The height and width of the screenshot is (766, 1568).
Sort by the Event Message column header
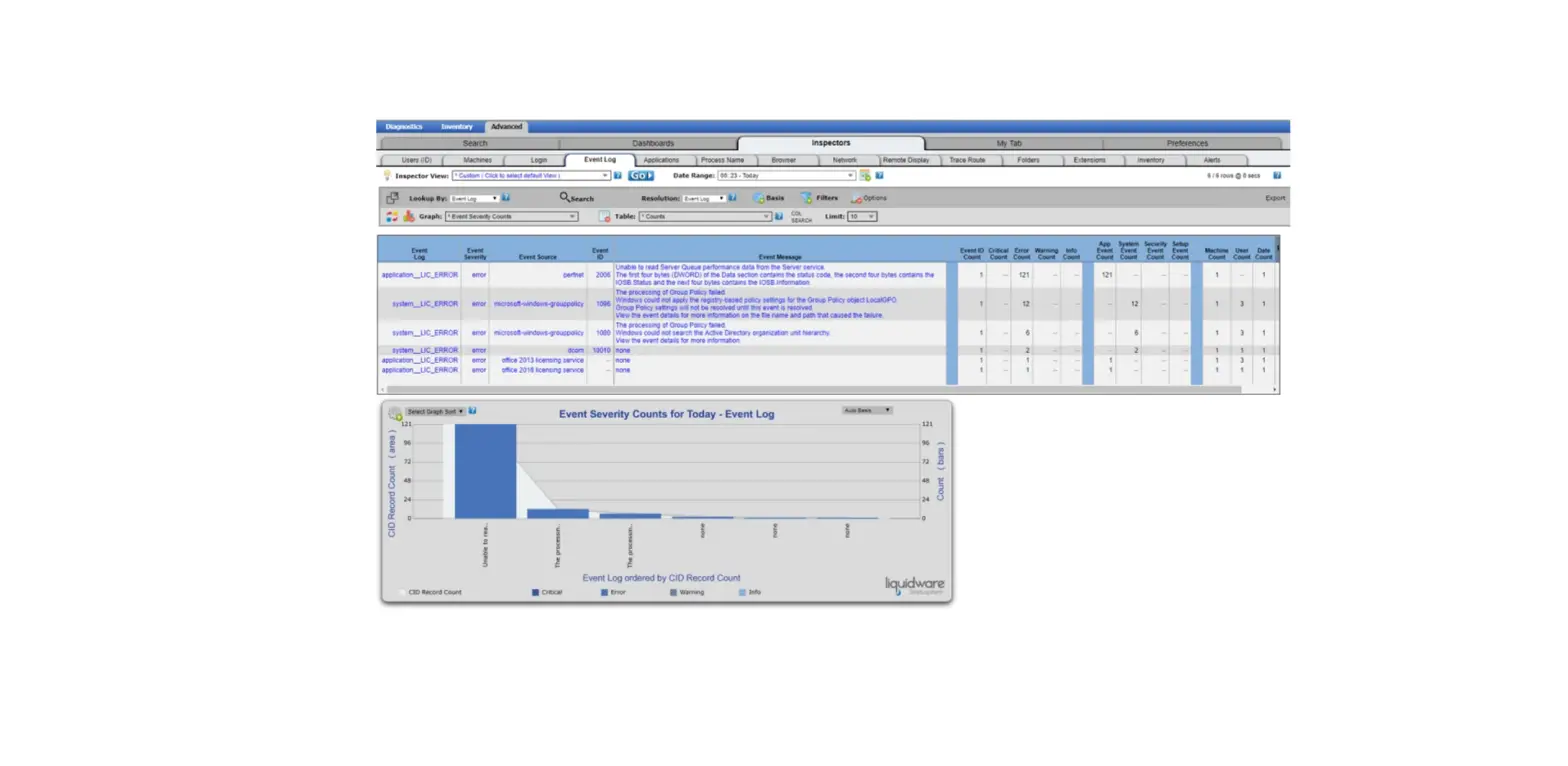click(780, 257)
